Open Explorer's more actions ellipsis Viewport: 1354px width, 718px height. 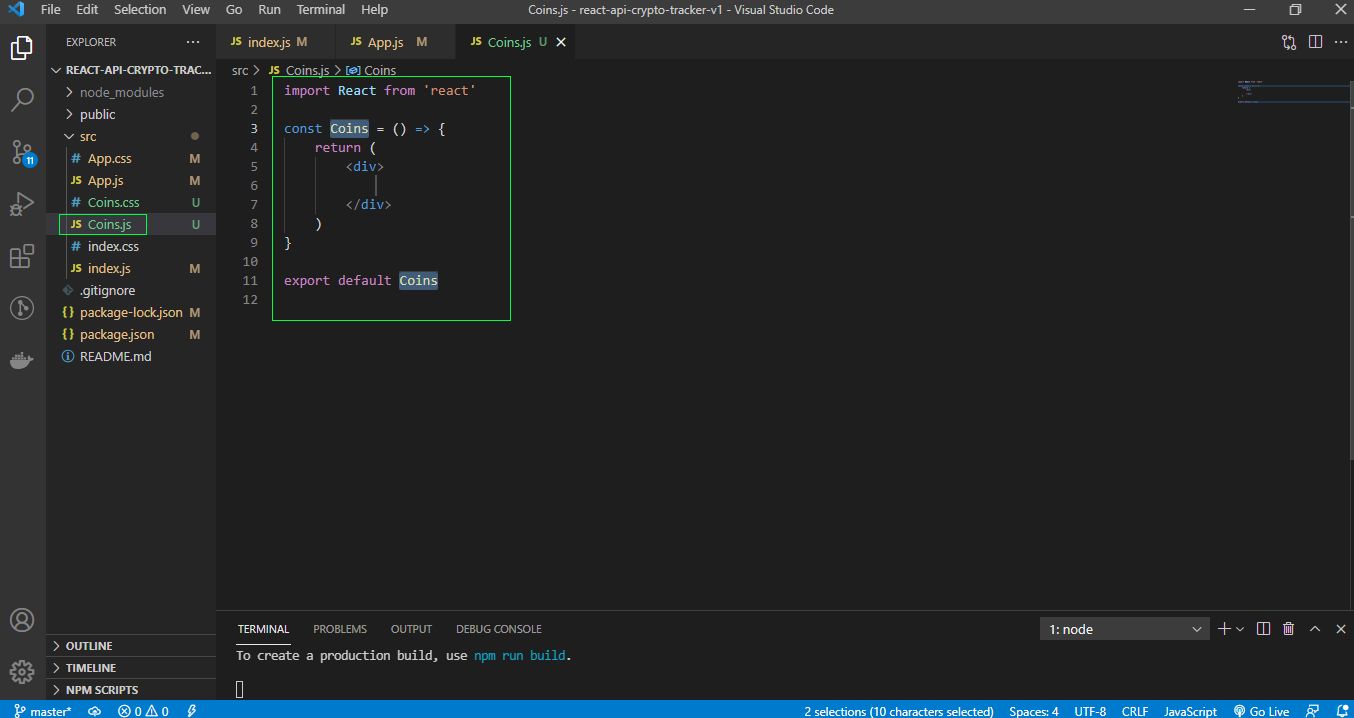coord(193,42)
